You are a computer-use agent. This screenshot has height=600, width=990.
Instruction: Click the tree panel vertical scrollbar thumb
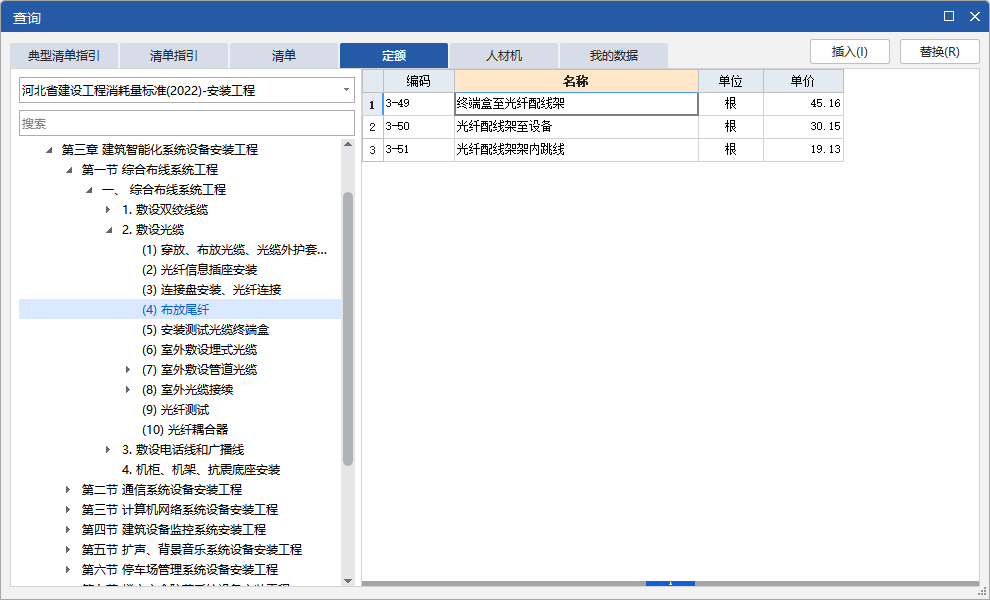pos(348,328)
